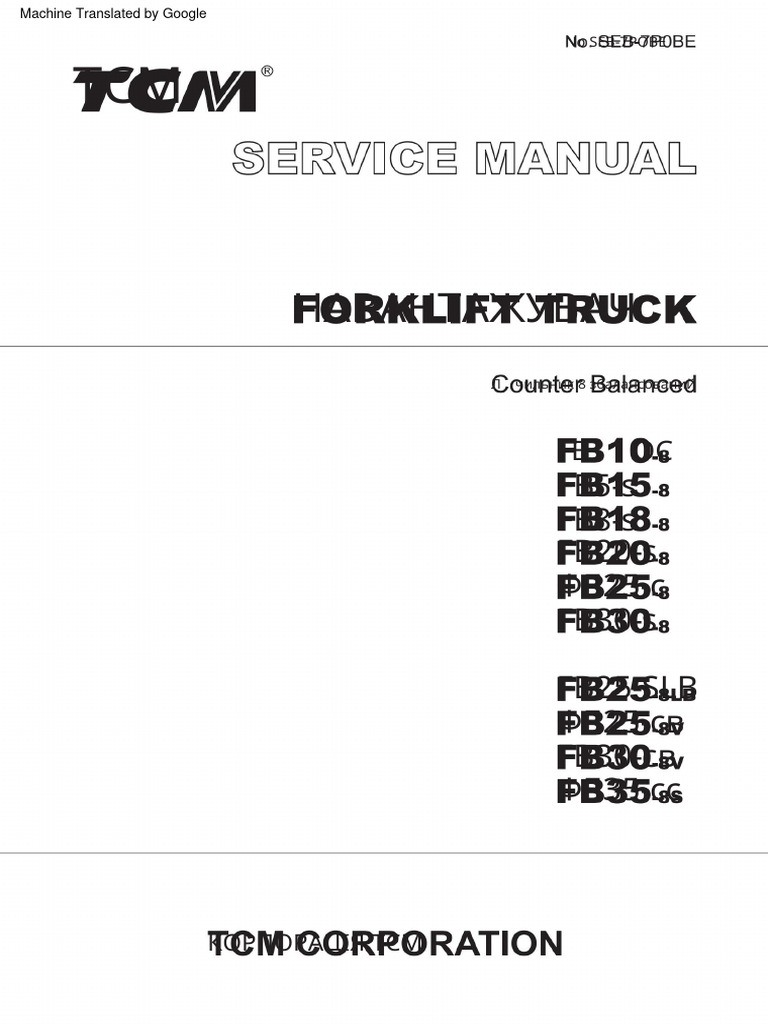This screenshot has width=768, height=1024.
Task: Click the FORKLIFT TRUCK title
Action: 494,310
